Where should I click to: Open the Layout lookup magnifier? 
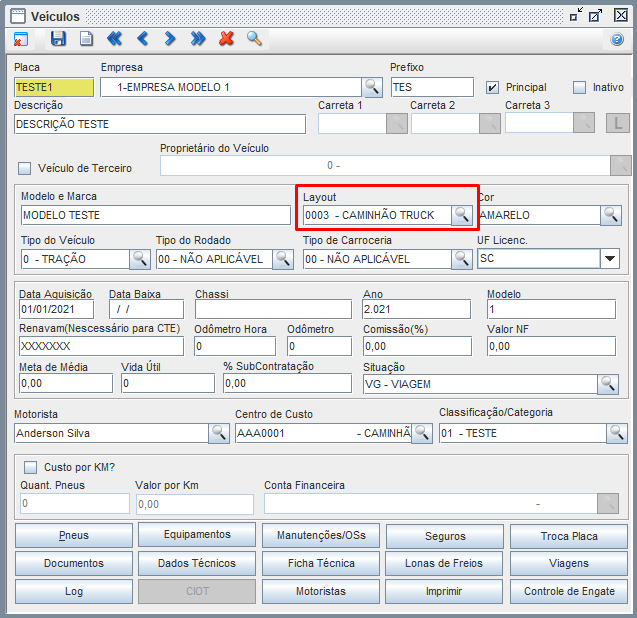(x=461, y=215)
